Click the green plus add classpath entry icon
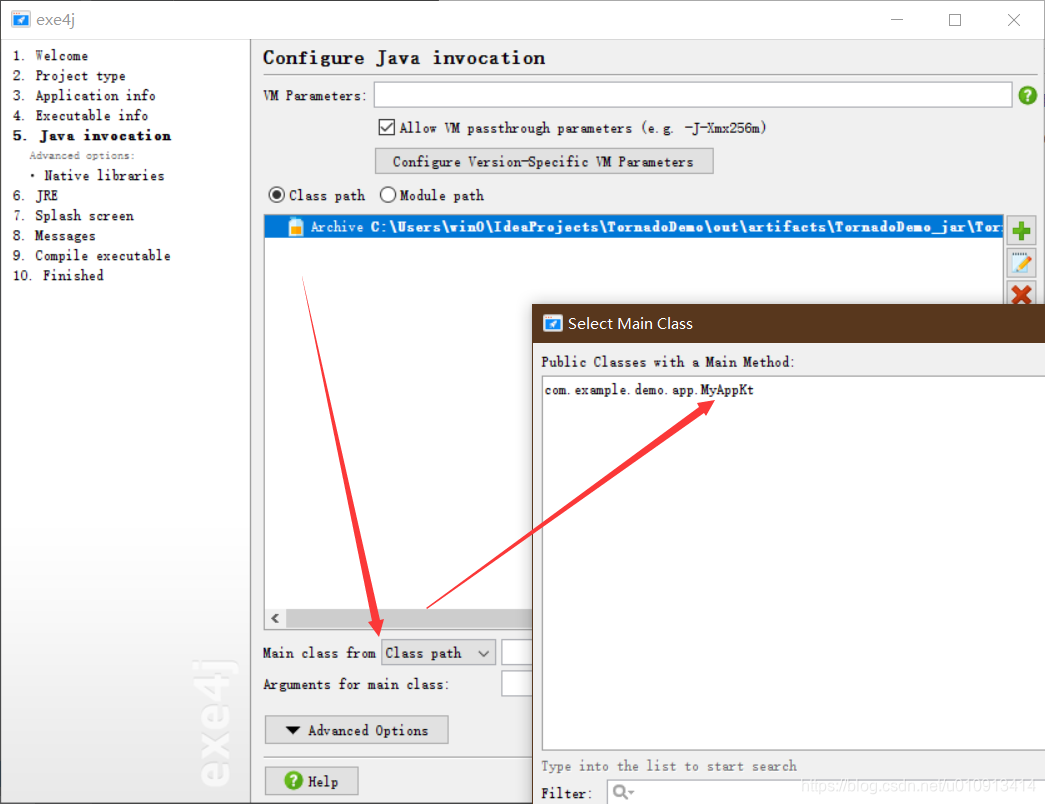The height and width of the screenshot is (804, 1045). click(1021, 231)
